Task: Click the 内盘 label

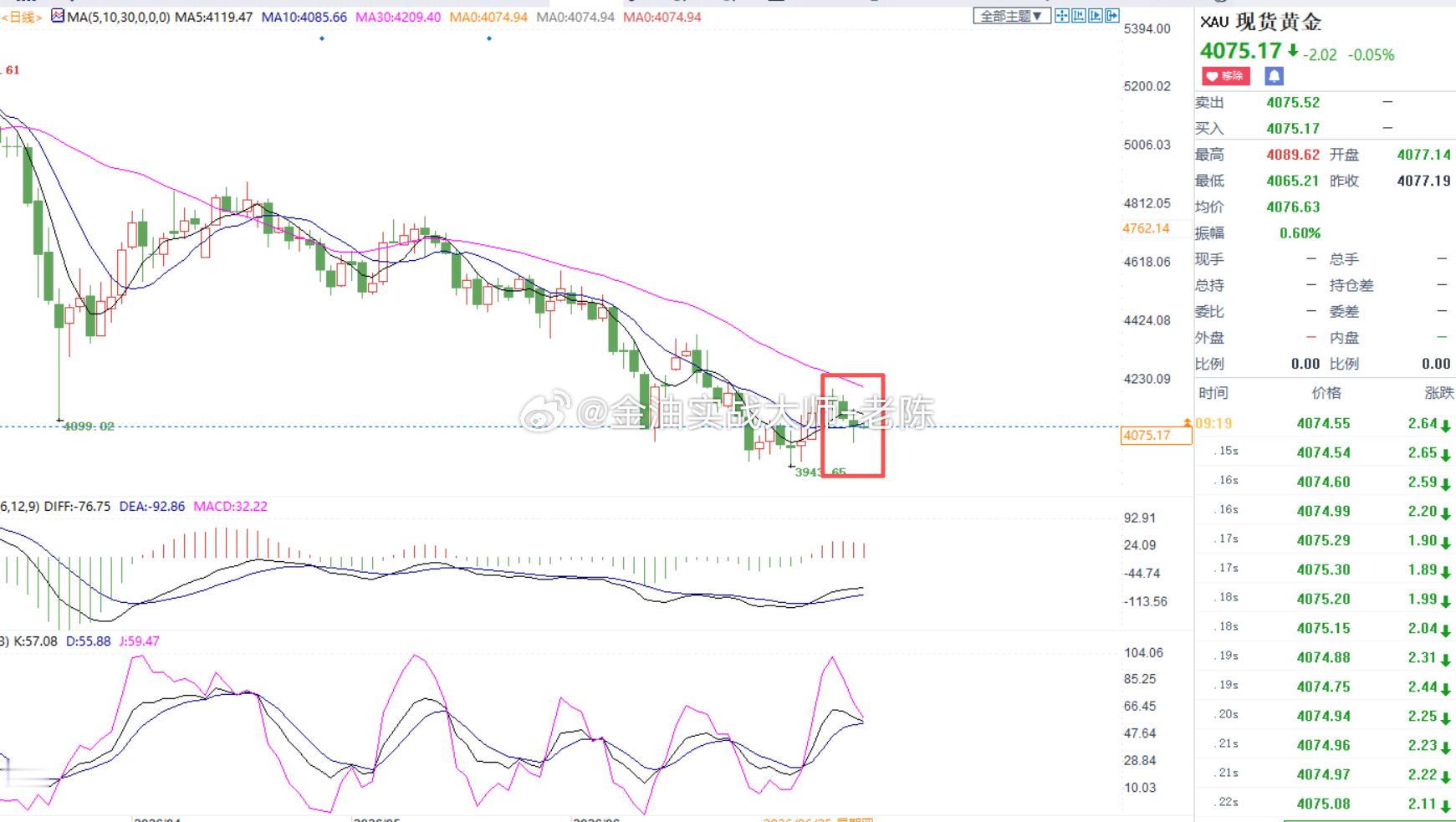Action: tap(1344, 338)
